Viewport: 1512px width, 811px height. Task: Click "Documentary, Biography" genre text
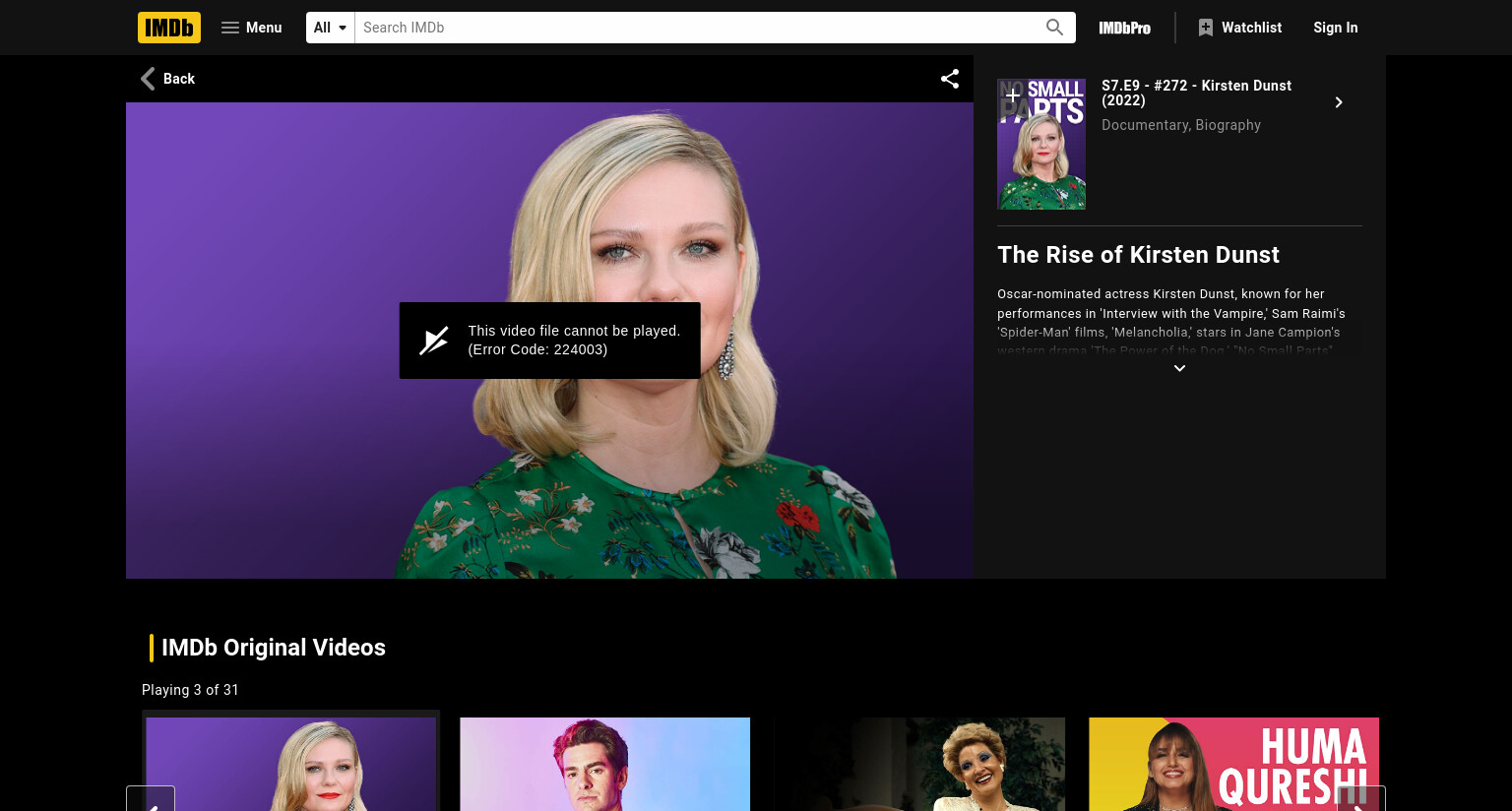[1181, 125]
